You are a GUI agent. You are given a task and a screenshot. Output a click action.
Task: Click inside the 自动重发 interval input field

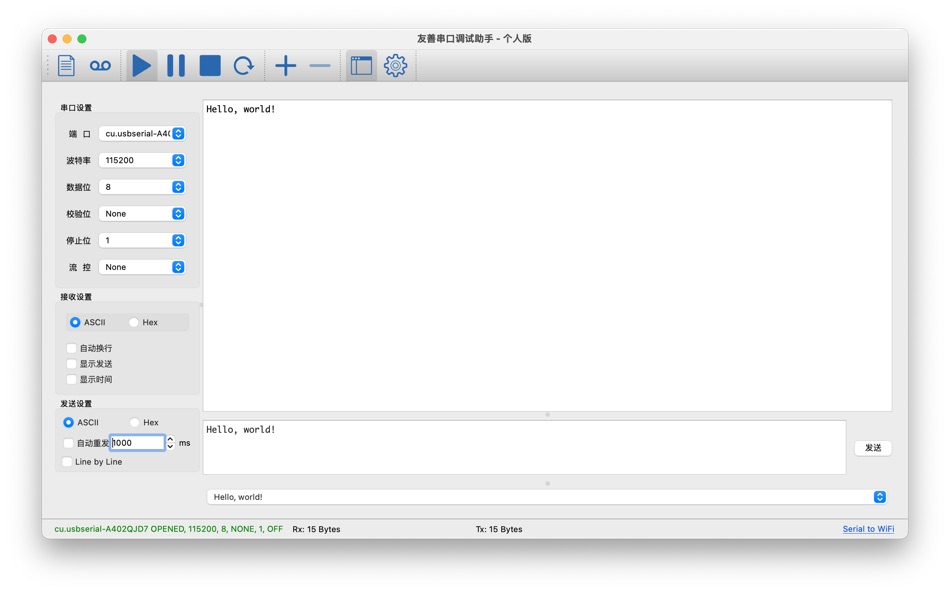coord(135,442)
